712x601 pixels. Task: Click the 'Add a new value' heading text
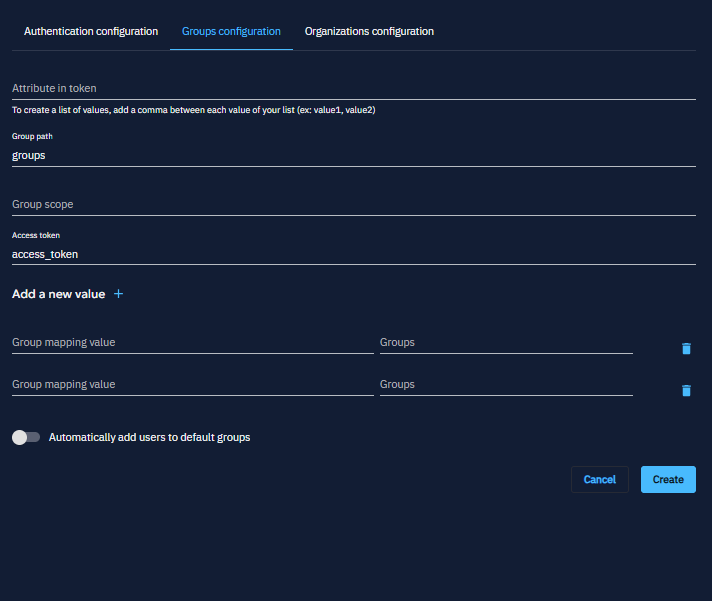[x=58, y=294]
